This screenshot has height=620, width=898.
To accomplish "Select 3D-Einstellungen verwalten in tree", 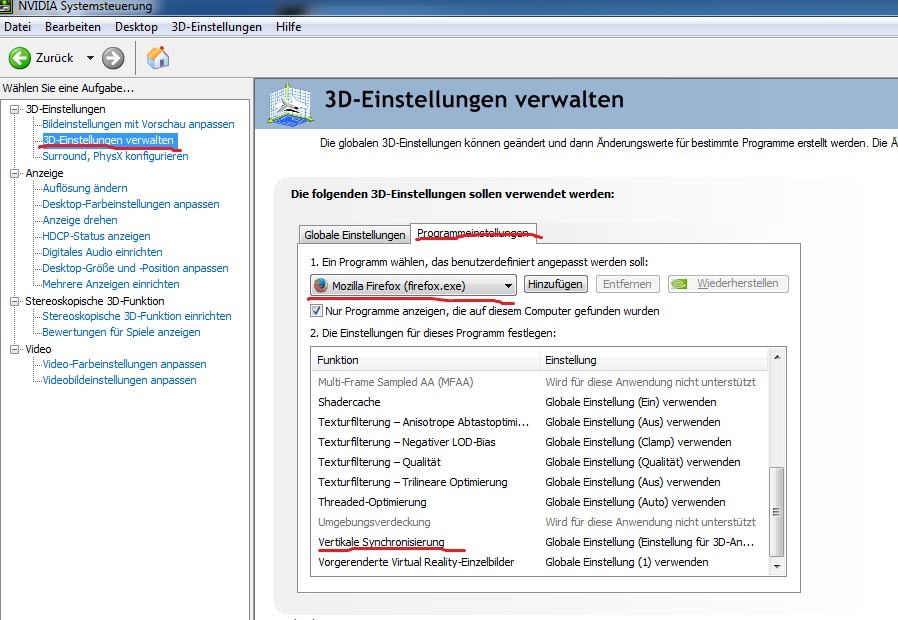I will pyautogui.click(x=109, y=140).
